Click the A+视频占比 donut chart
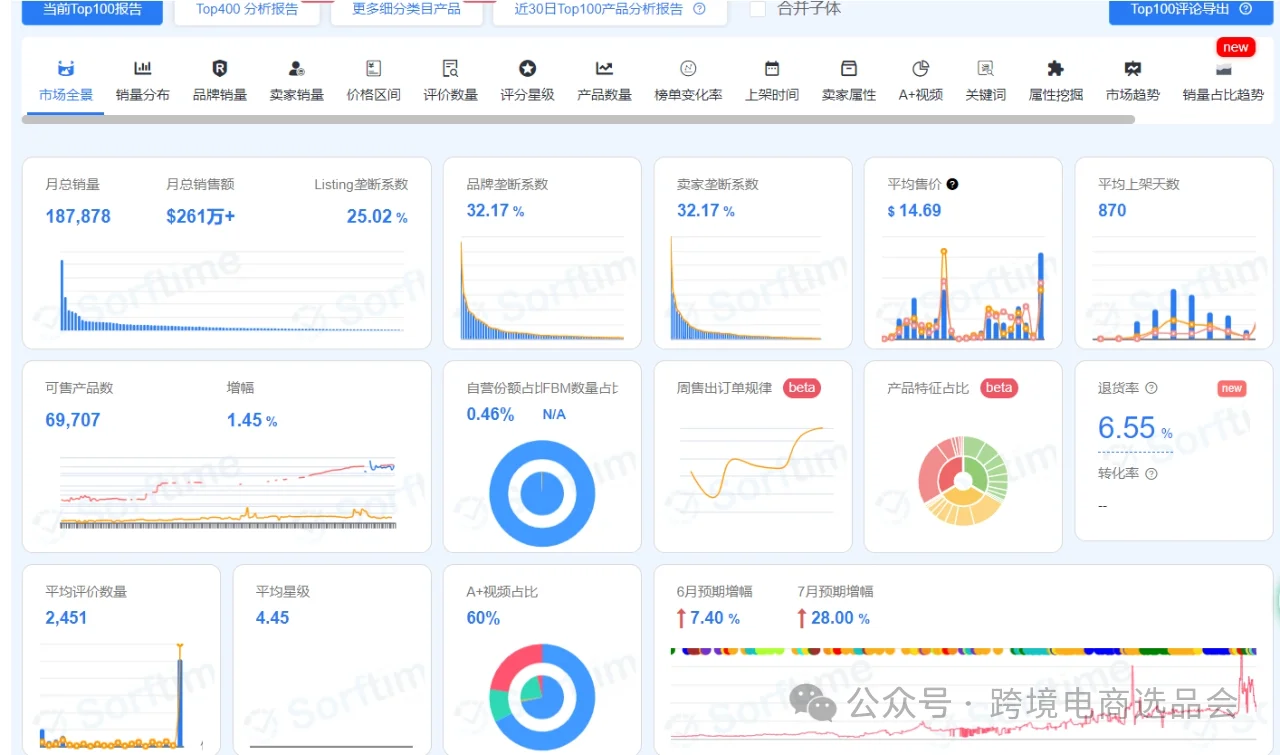This screenshot has height=755, width=1280. [542, 697]
